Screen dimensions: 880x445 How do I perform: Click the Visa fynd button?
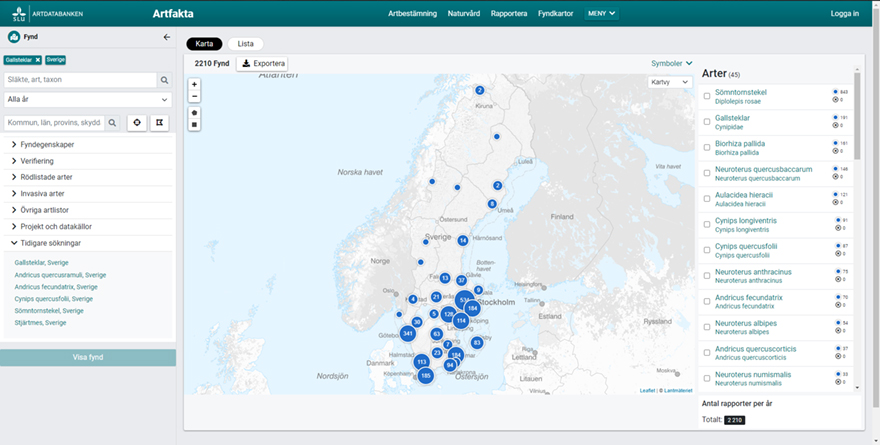88,357
